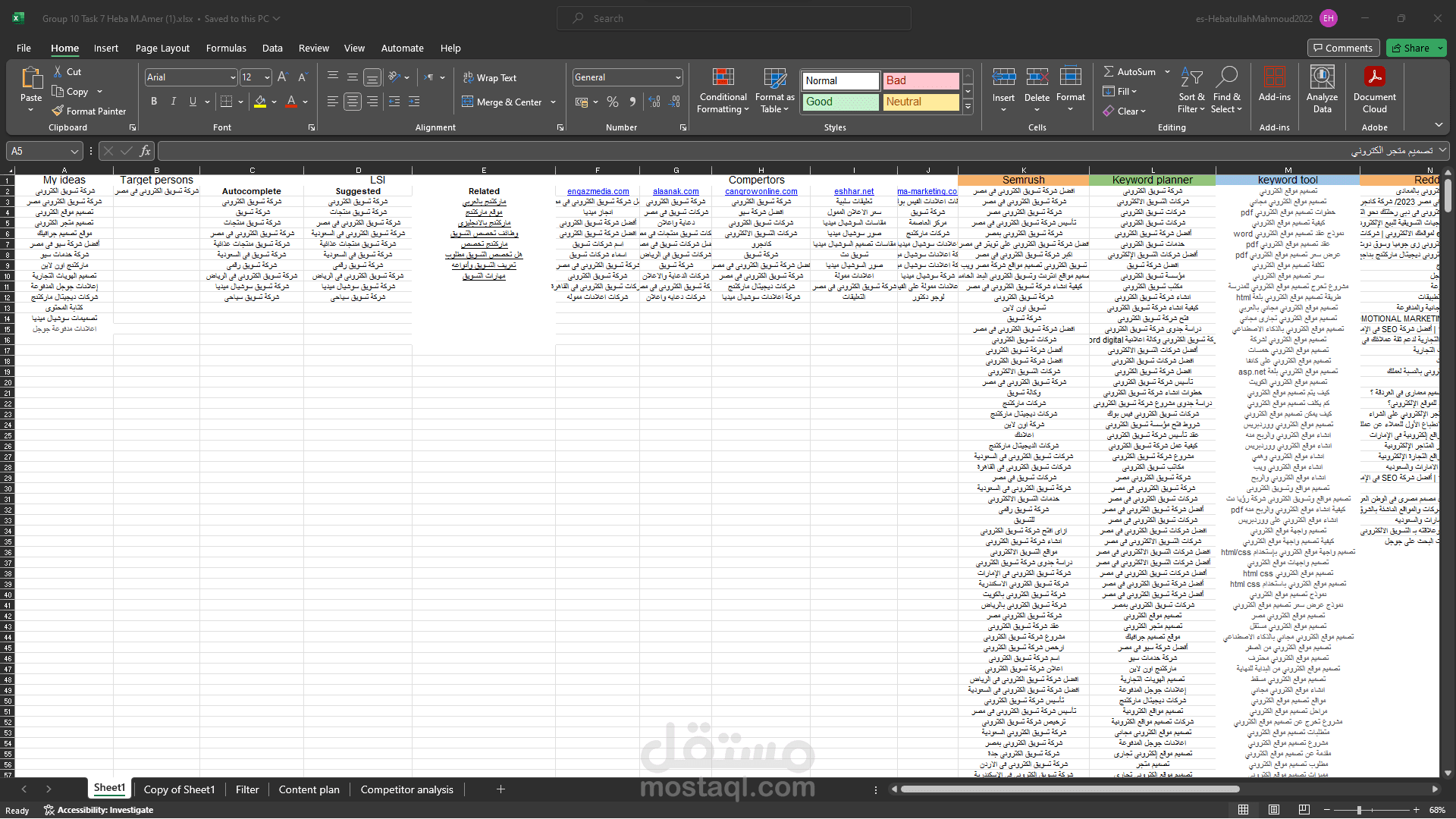Toggle Underline formatting
The image size is (1456, 819).
point(193,102)
